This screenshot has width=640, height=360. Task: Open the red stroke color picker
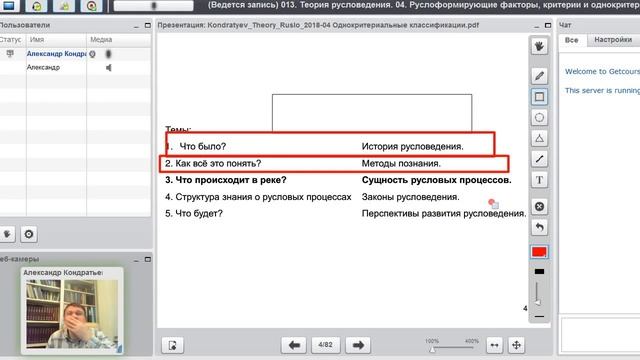[539, 252]
